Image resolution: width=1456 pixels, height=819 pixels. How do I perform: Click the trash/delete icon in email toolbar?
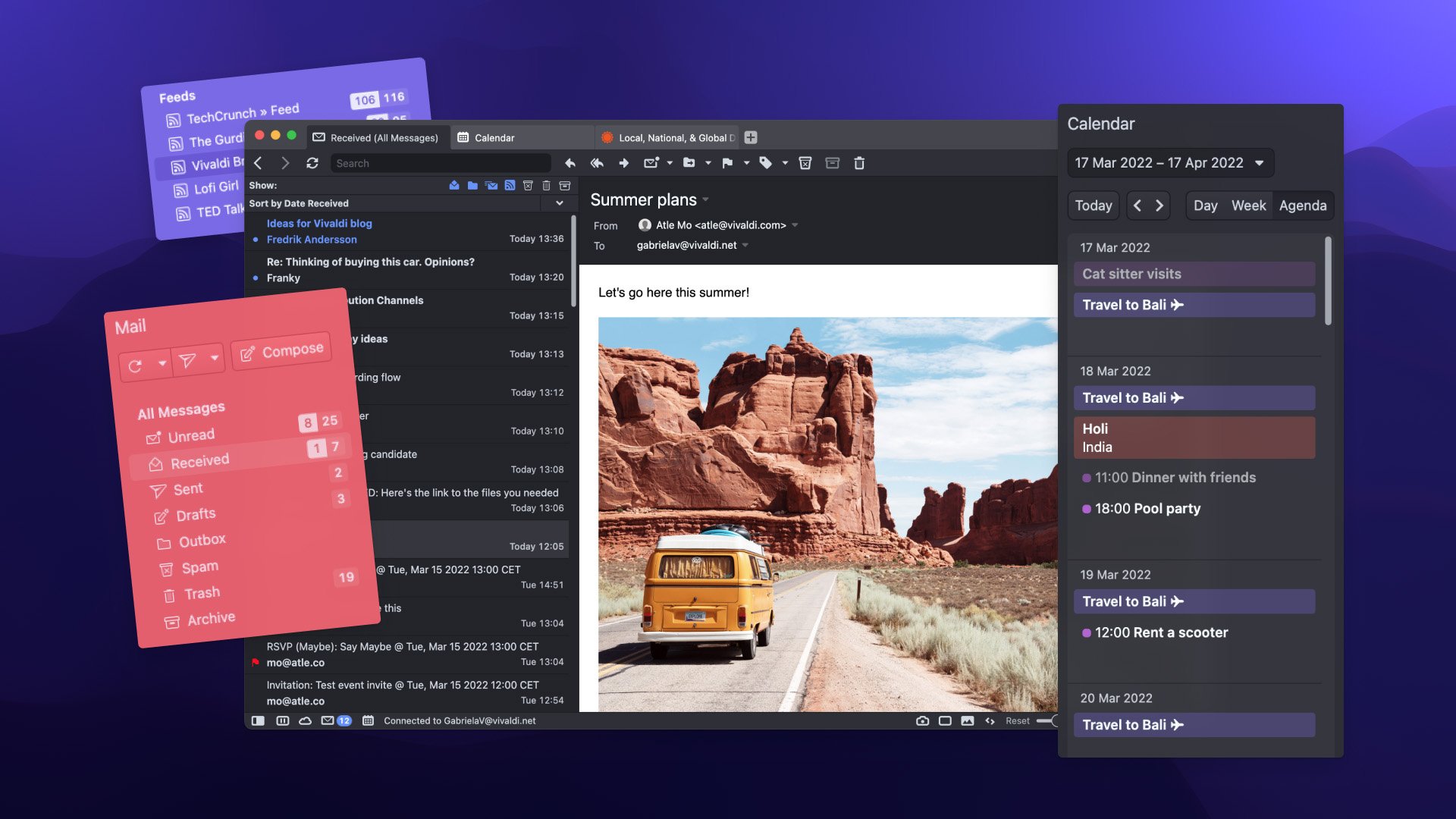858,163
